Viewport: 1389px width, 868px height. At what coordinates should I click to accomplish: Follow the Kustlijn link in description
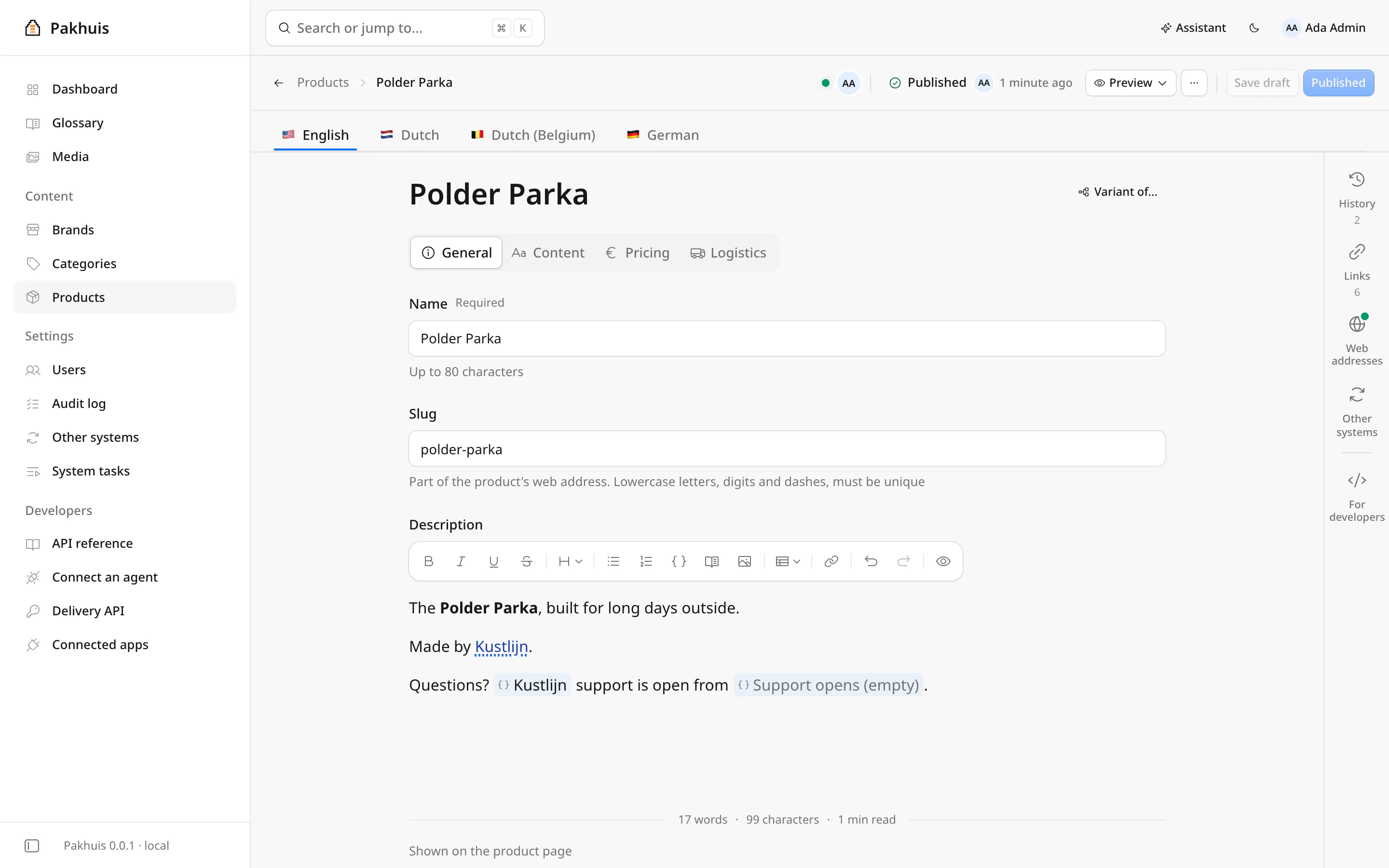point(501,646)
